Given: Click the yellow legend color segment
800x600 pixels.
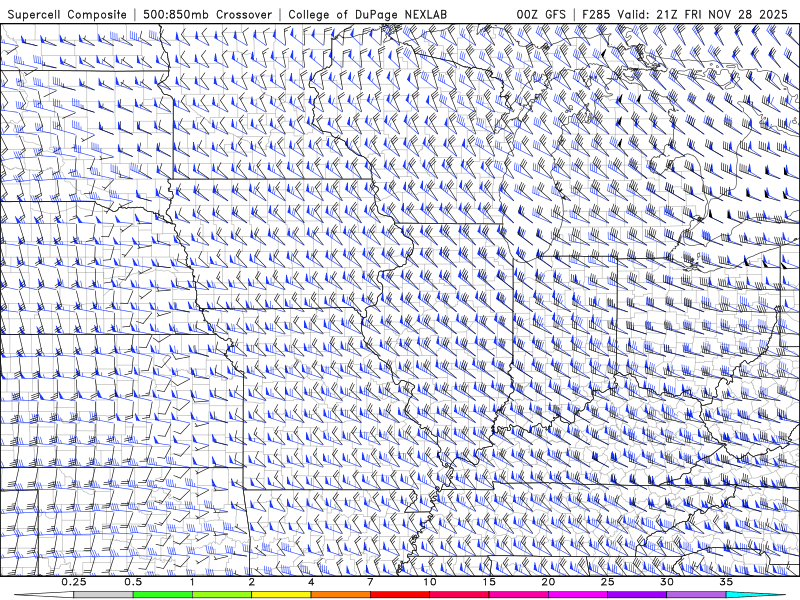Looking at the screenshot, I should 281,595.
